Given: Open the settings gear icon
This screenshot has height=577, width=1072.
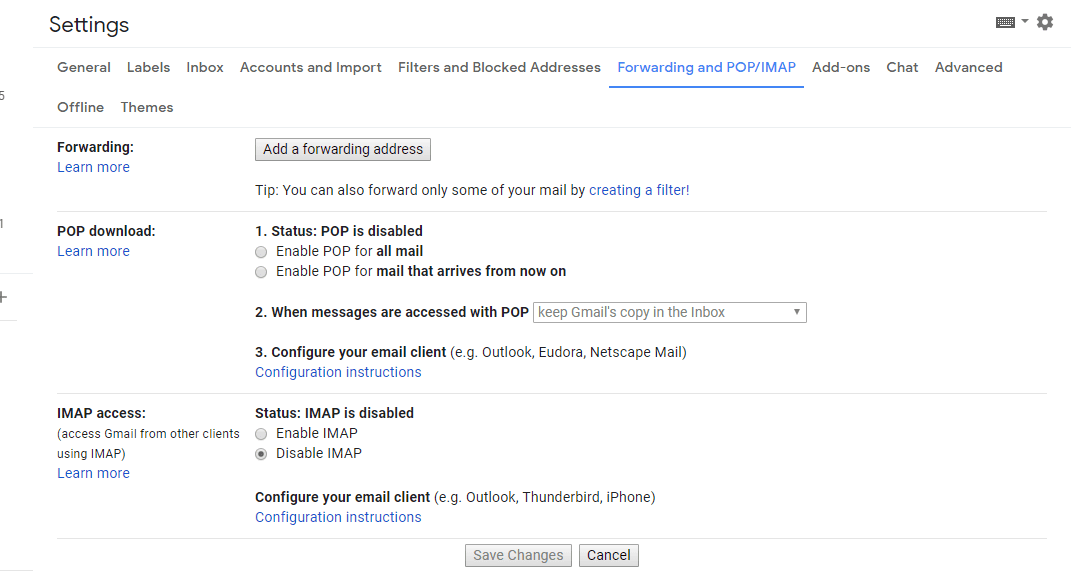Looking at the screenshot, I should [x=1045, y=23].
